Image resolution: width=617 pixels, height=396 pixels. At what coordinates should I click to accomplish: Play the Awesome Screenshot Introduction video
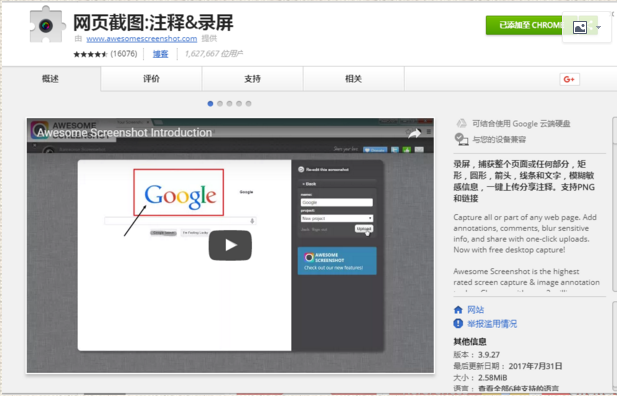point(230,245)
